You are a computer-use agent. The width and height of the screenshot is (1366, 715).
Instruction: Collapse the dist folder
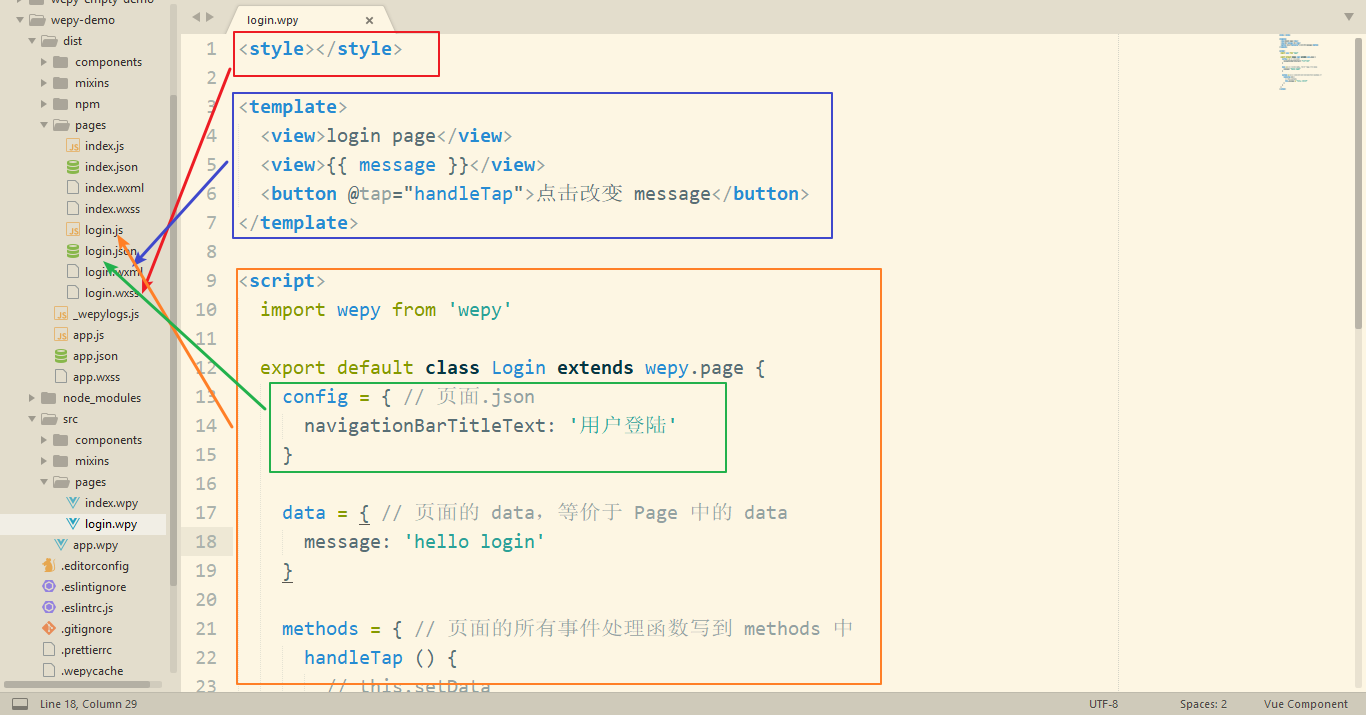point(33,41)
